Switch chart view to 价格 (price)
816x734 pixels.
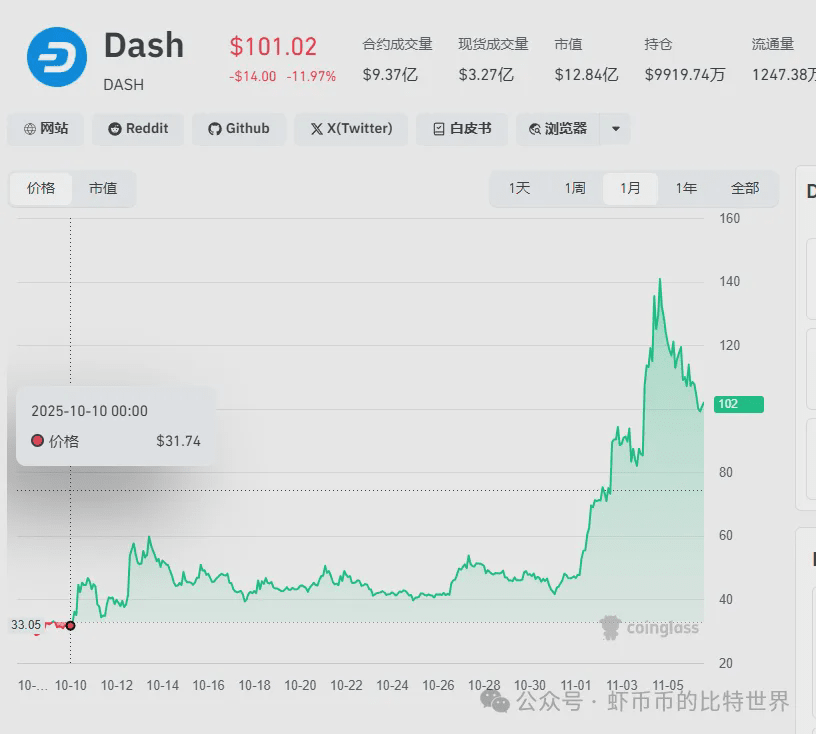point(40,188)
